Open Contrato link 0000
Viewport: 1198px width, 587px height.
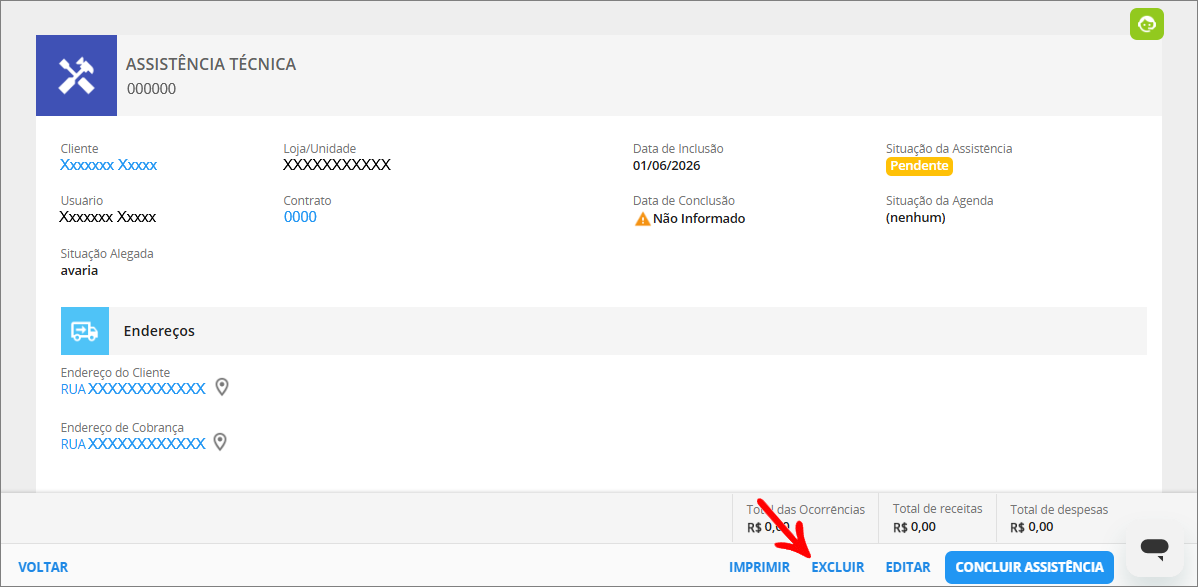click(x=300, y=217)
